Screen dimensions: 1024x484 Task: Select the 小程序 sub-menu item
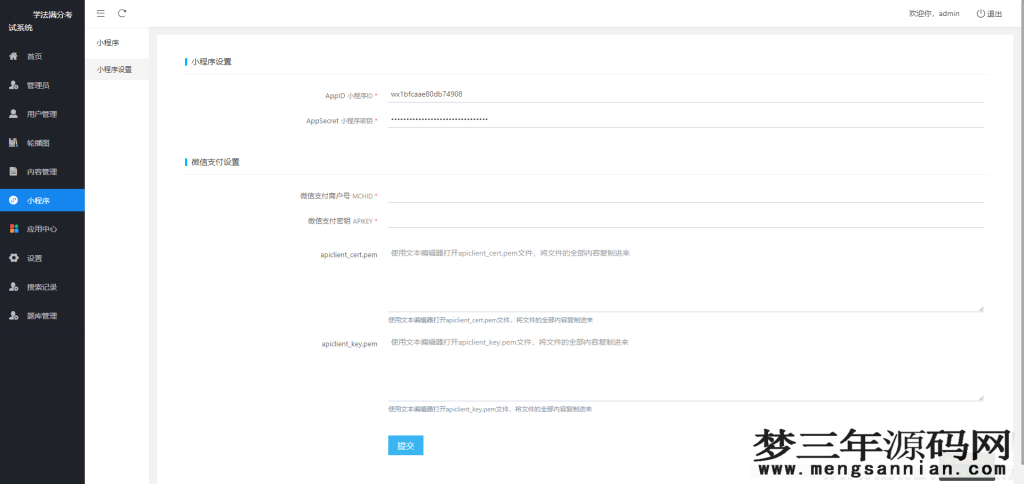pyautogui.click(x=107, y=43)
